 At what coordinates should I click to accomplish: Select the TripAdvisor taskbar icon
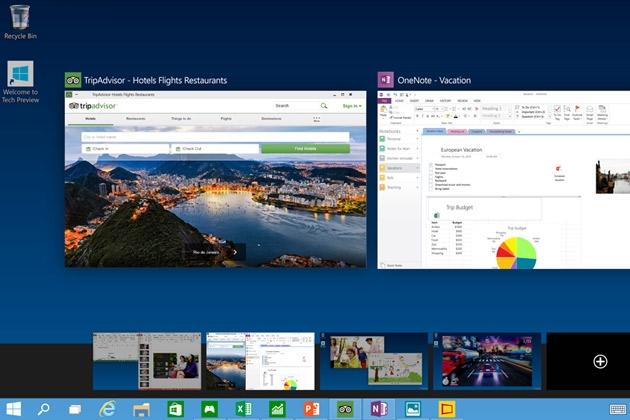point(345,409)
